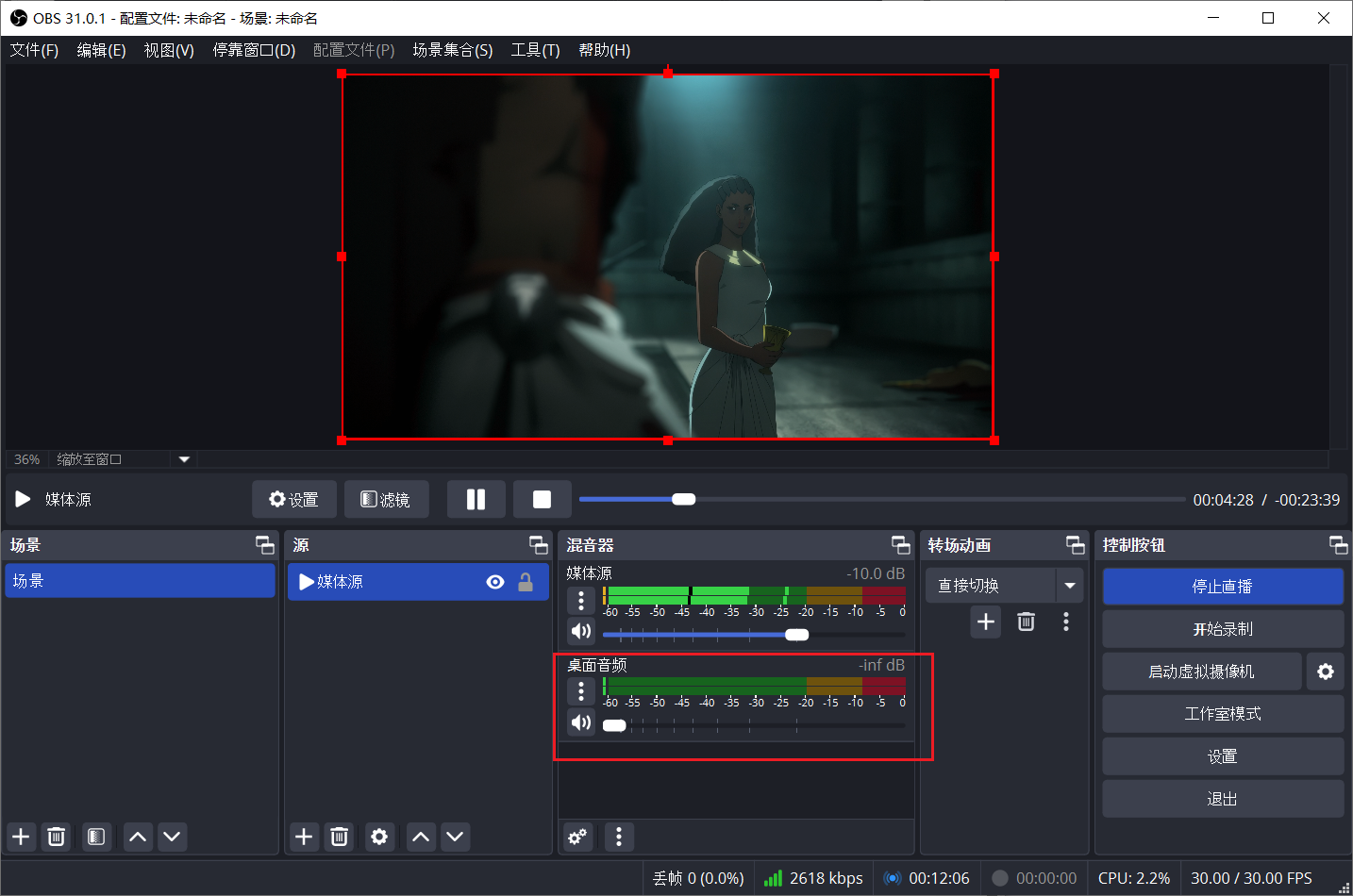1353x896 pixels.
Task: Expand the 直接切换 transition dropdown
Action: 1070,586
